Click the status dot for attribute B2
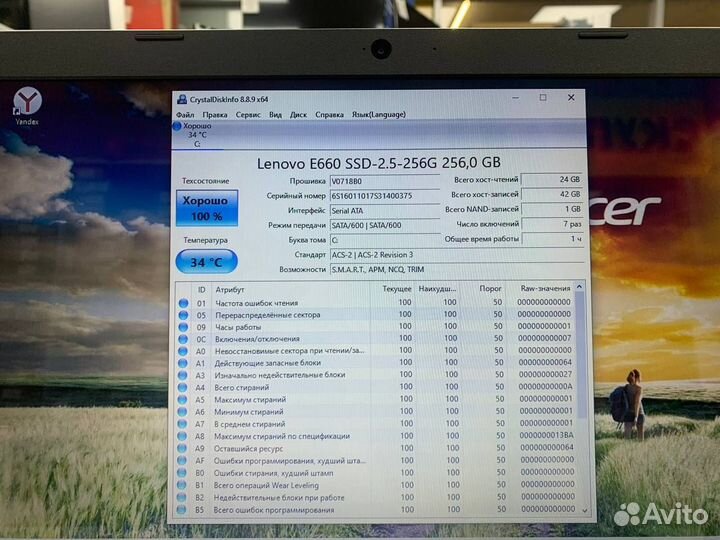The width and height of the screenshot is (720, 540). point(181,497)
